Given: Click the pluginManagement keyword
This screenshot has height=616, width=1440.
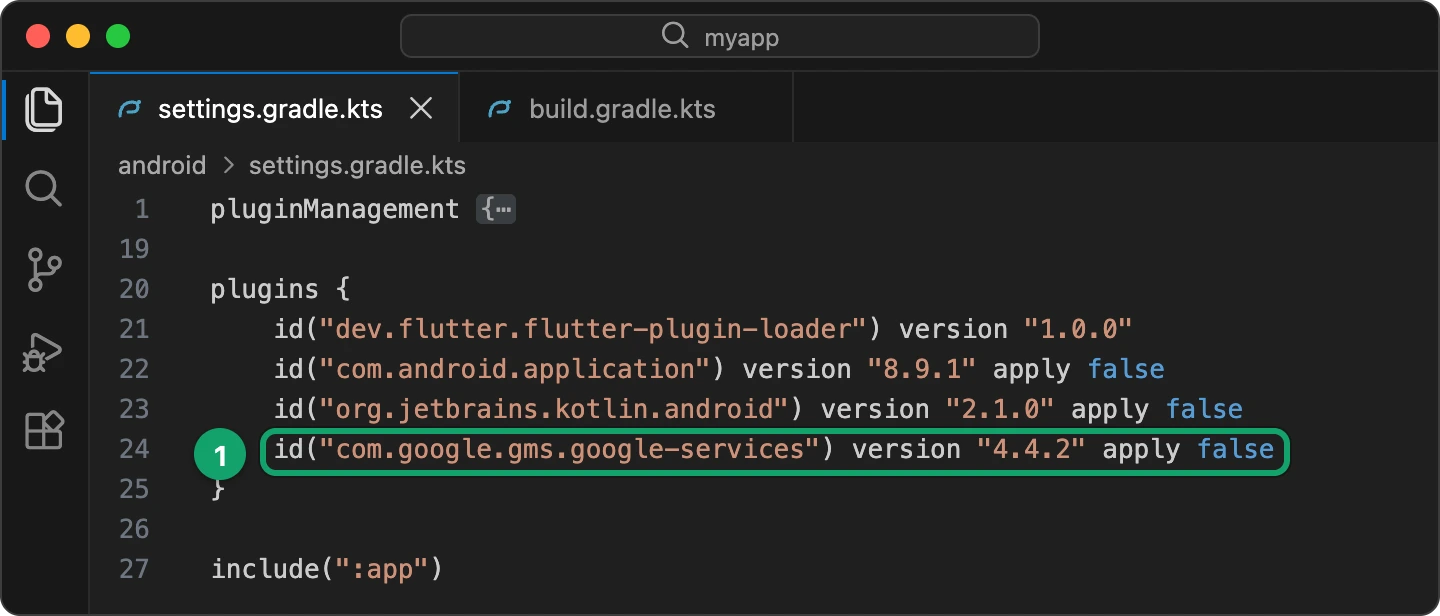Looking at the screenshot, I should tap(335, 209).
